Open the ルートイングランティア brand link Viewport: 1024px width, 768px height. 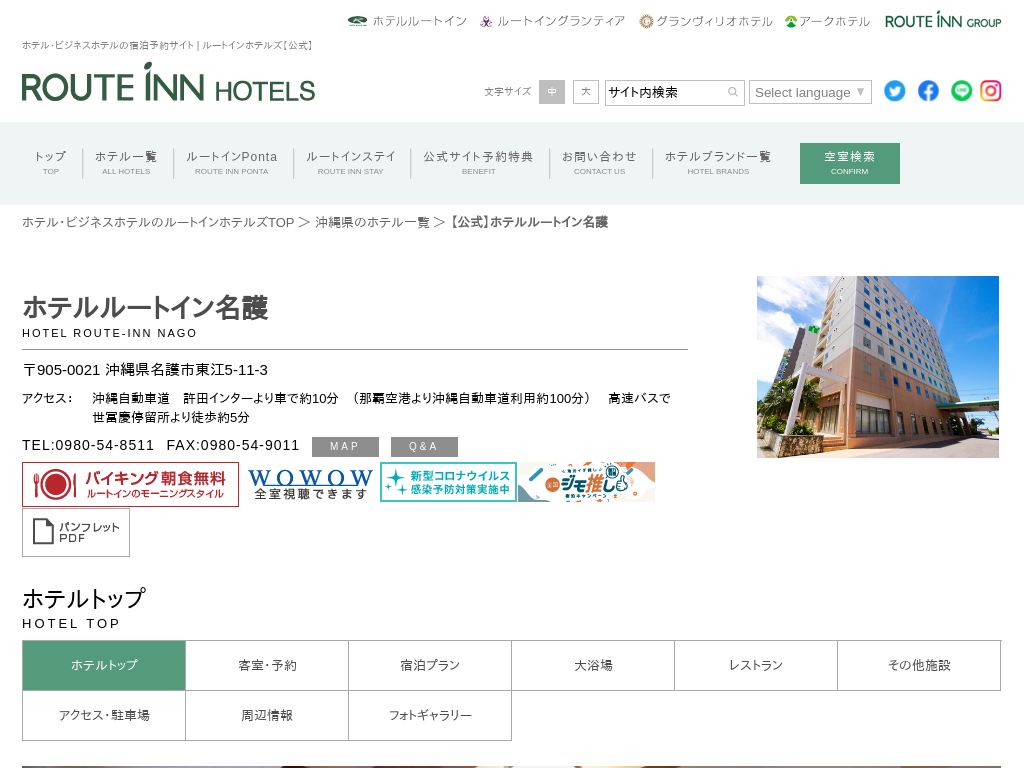[x=552, y=21]
